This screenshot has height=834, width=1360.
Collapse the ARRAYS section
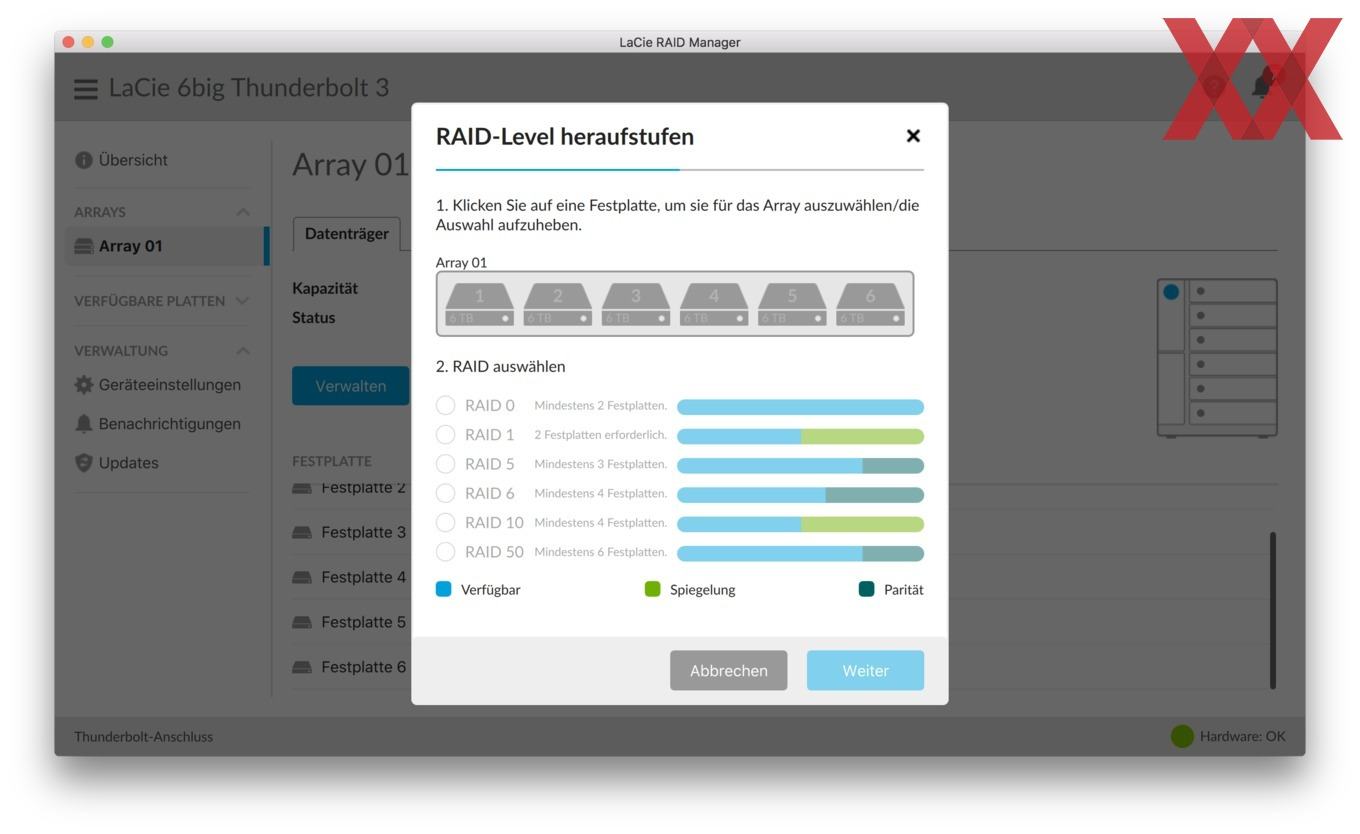(x=241, y=212)
